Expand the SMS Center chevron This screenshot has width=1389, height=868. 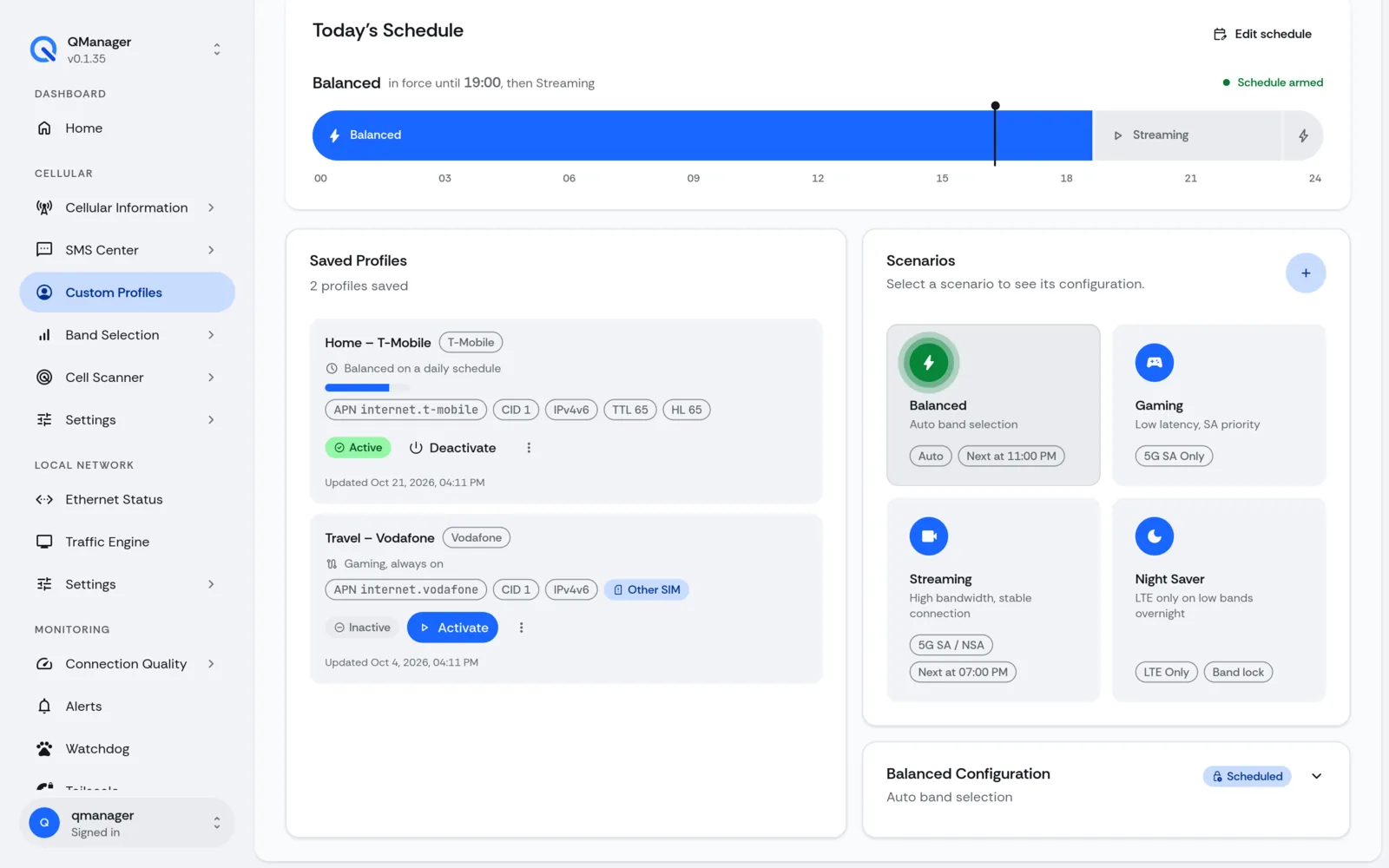coord(211,250)
